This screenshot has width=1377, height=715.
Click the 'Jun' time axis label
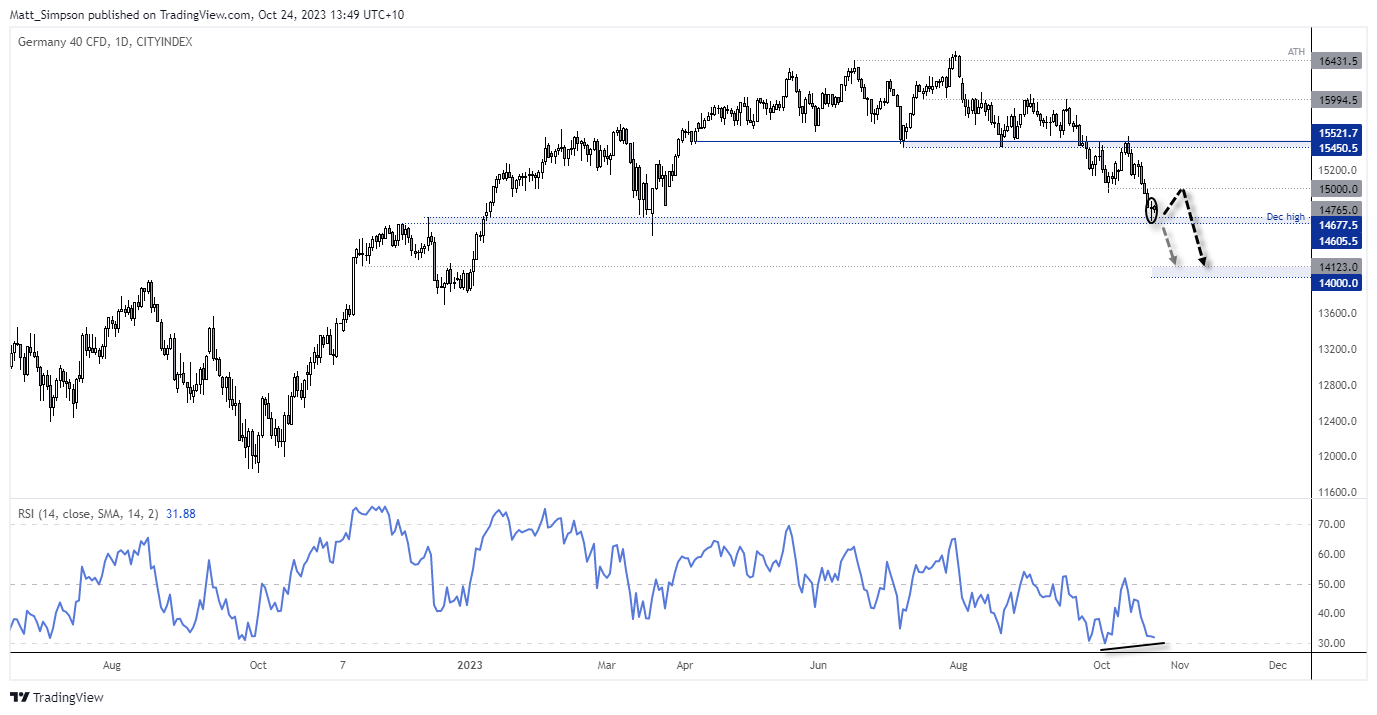818,664
